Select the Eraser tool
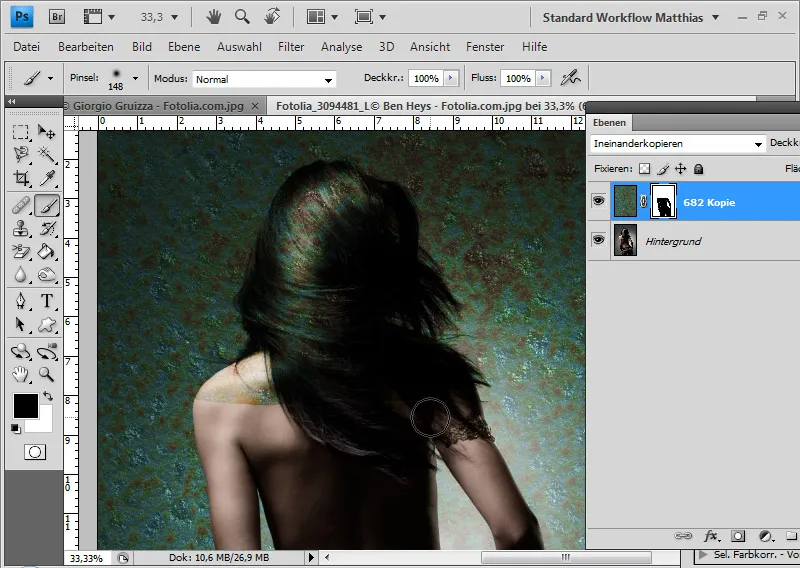Image resolution: width=800 pixels, height=568 pixels. 20,252
